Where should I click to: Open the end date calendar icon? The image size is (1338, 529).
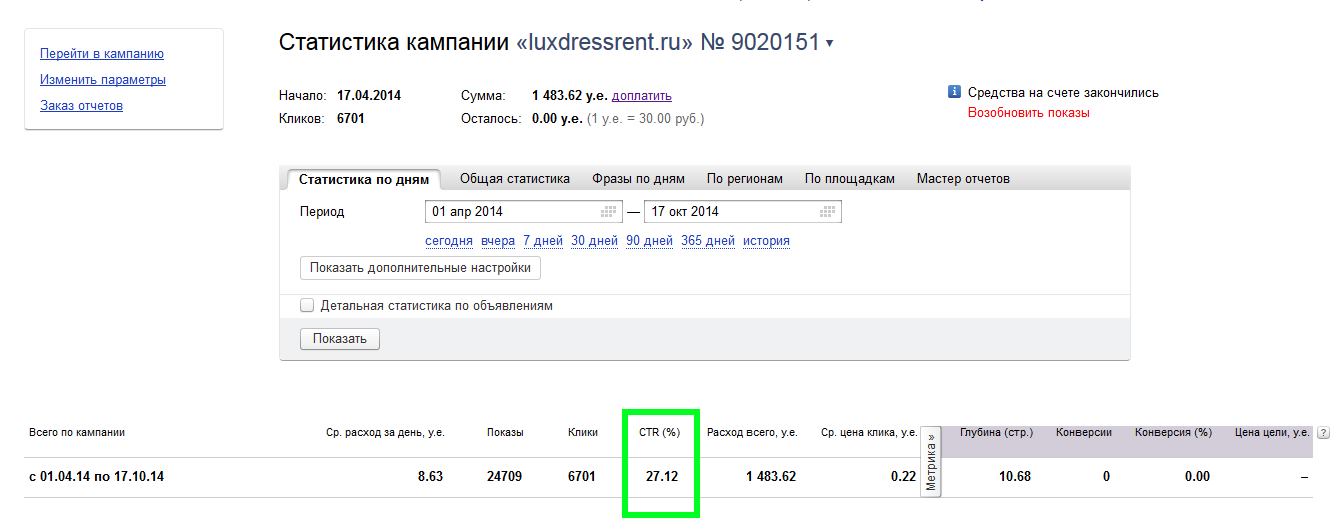pyautogui.click(x=827, y=212)
